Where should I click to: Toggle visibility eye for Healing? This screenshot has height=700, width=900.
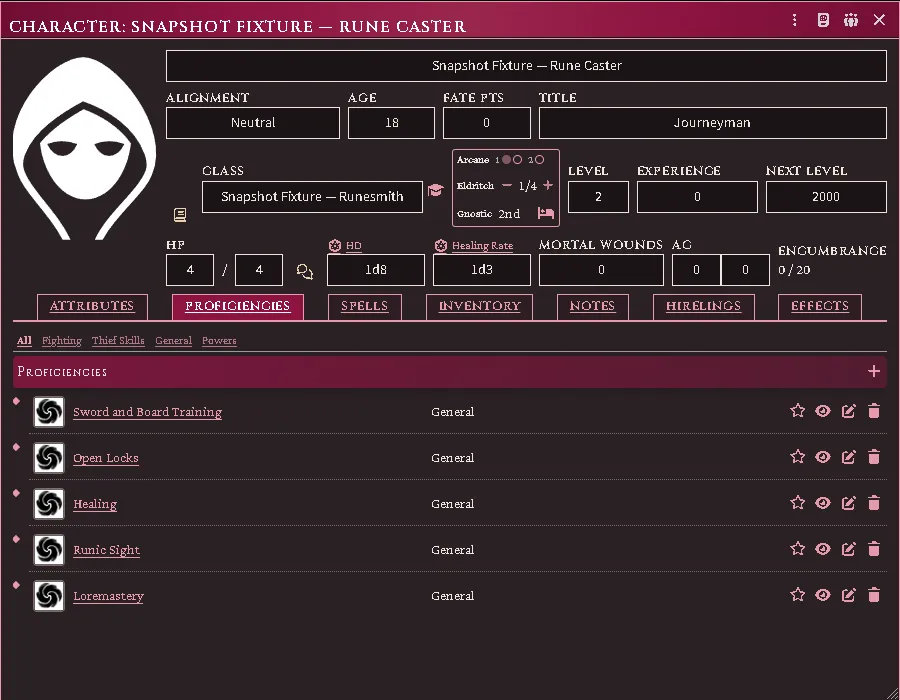(823, 503)
